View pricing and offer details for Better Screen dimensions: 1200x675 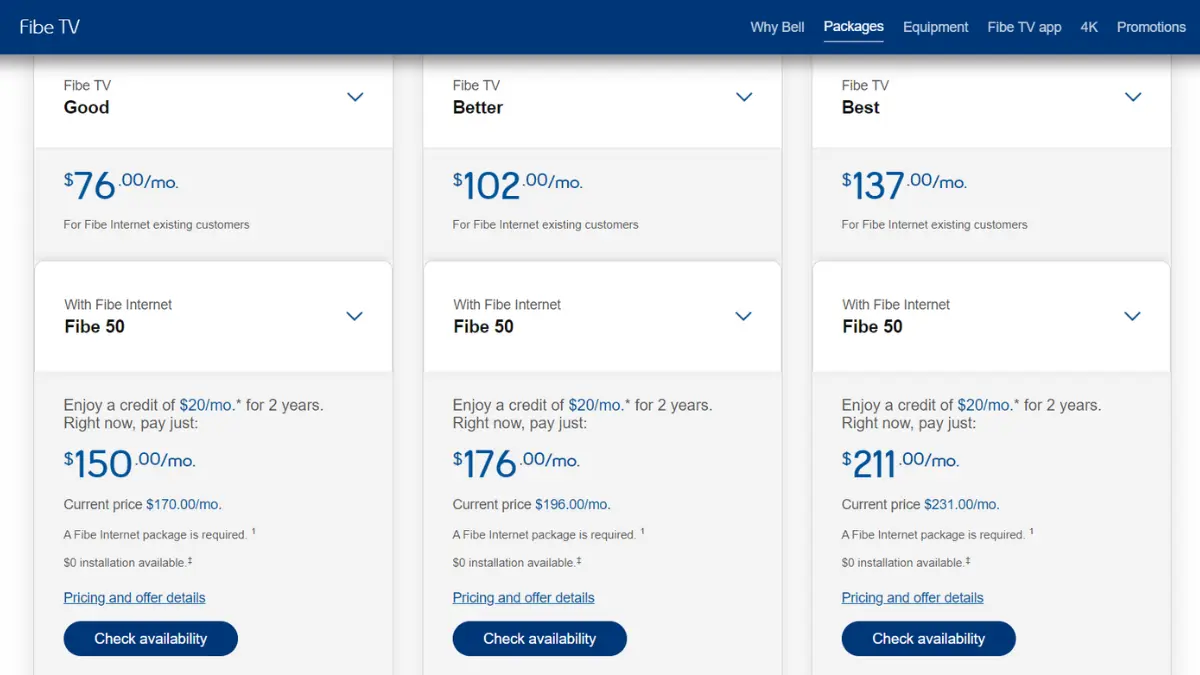[x=523, y=598]
